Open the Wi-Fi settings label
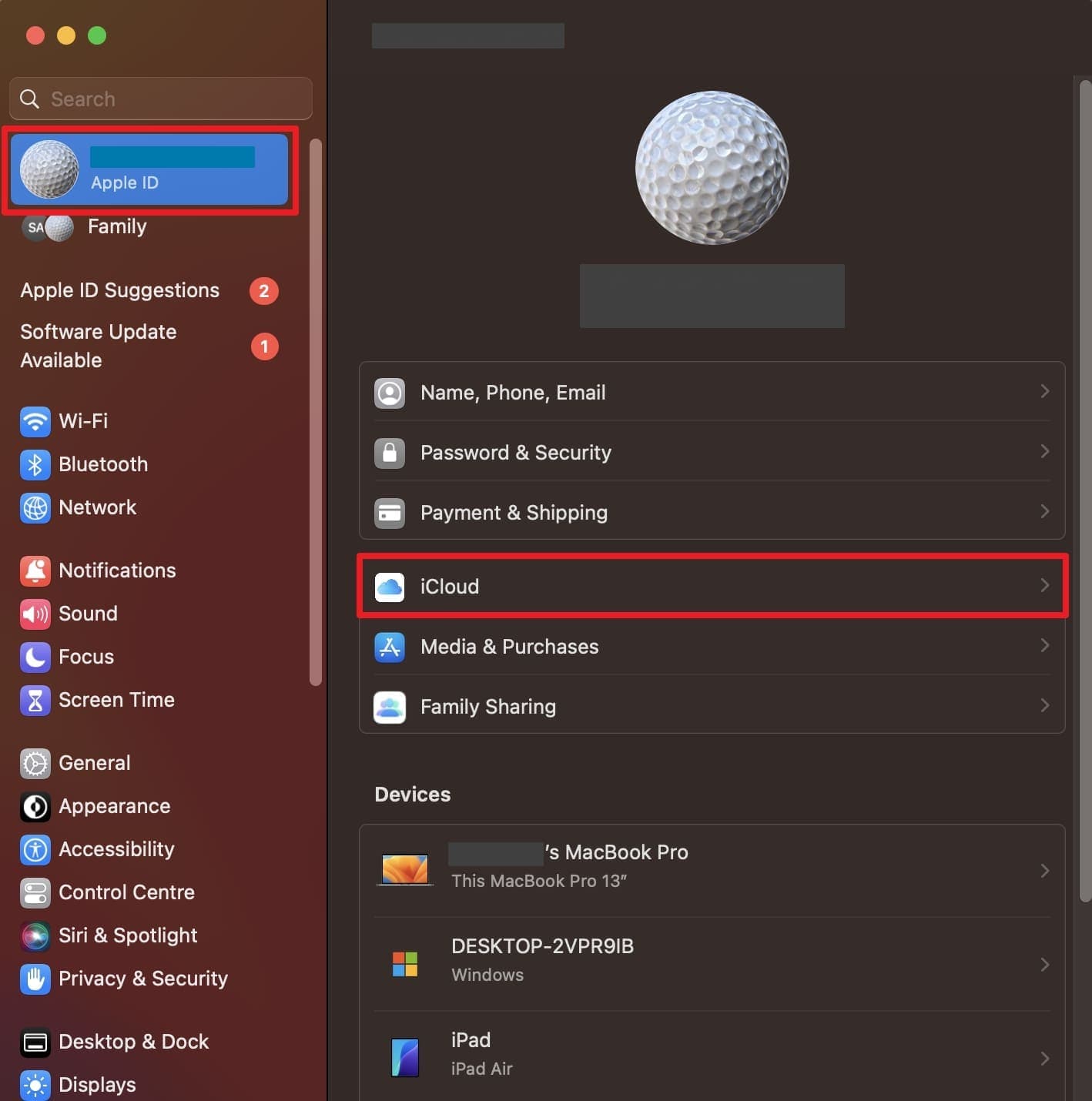1092x1101 pixels. click(83, 421)
